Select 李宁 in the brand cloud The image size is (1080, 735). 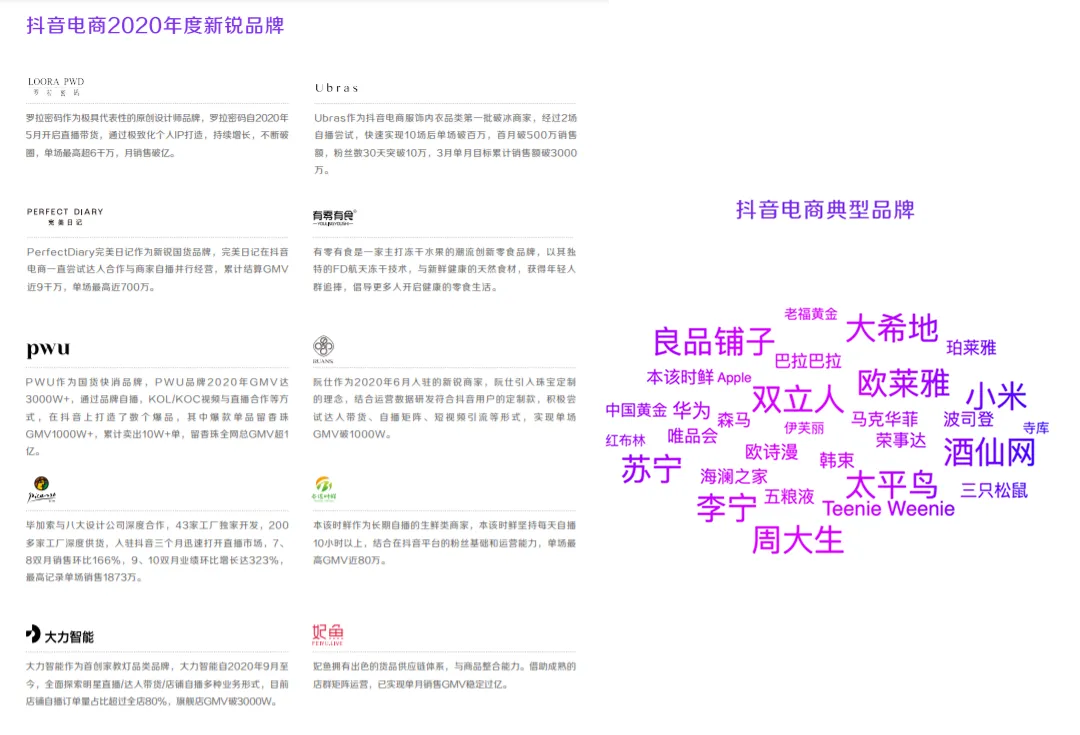point(726,508)
